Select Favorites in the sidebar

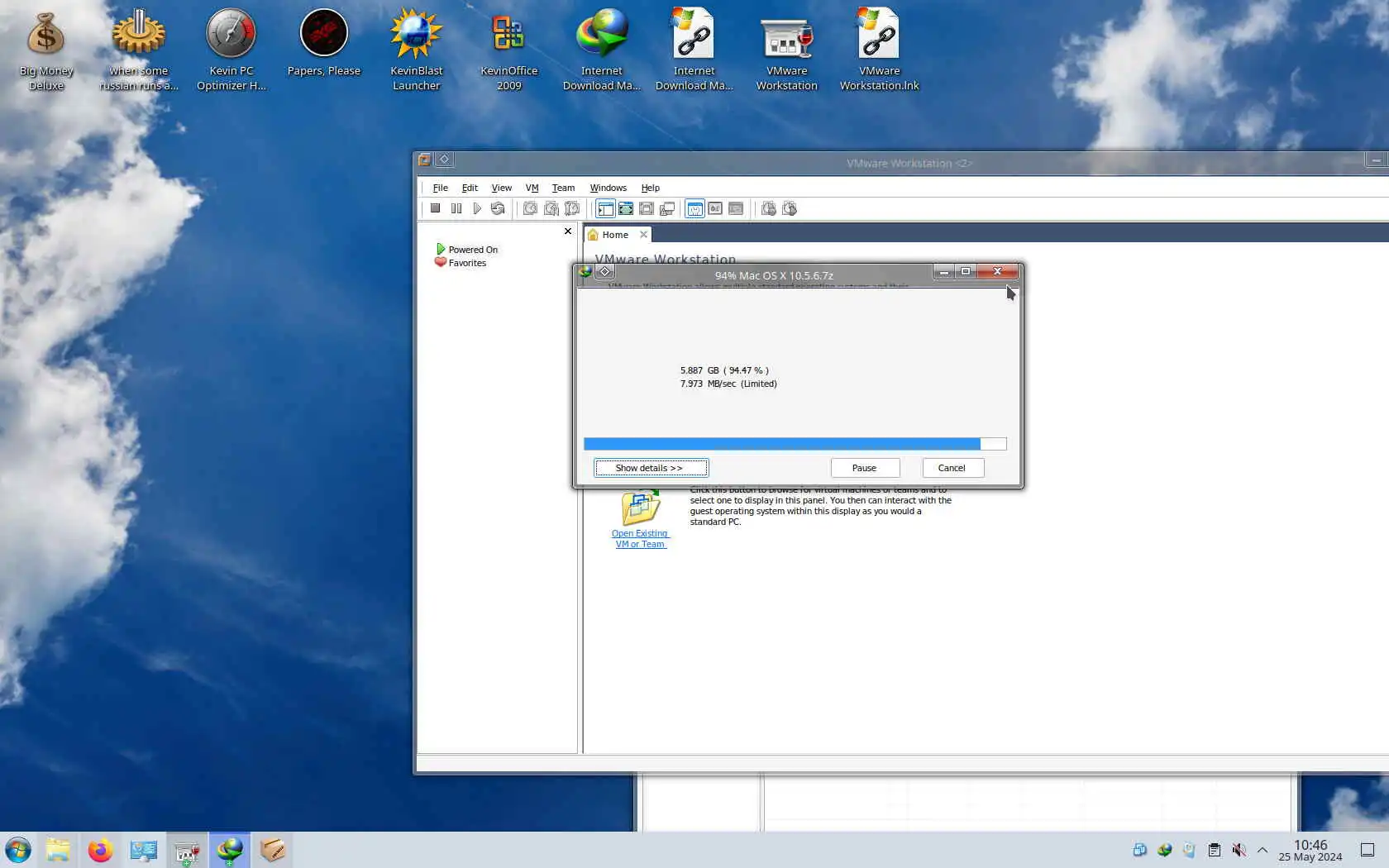pyautogui.click(x=461, y=263)
